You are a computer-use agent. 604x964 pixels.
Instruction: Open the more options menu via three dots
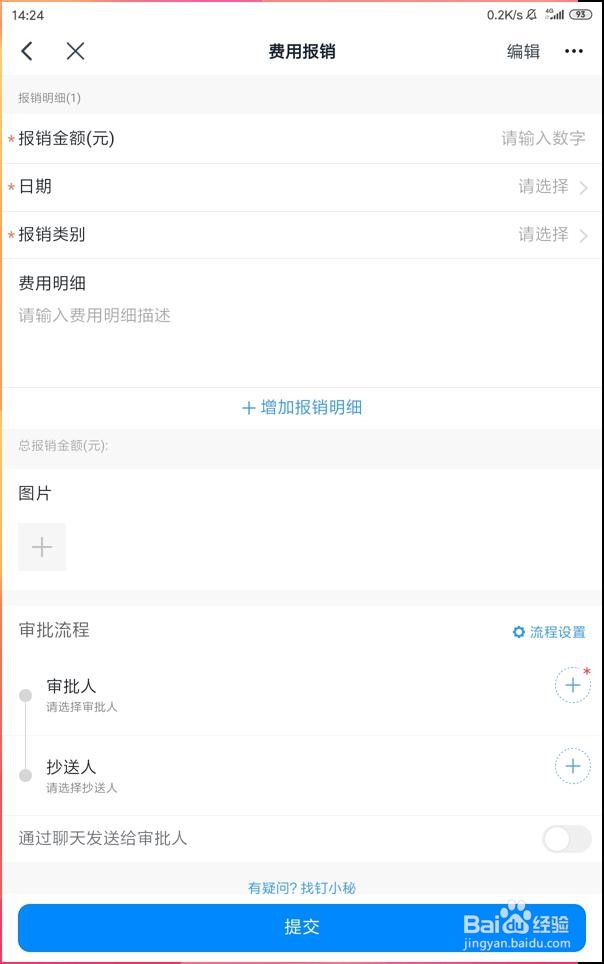[x=574, y=51]
